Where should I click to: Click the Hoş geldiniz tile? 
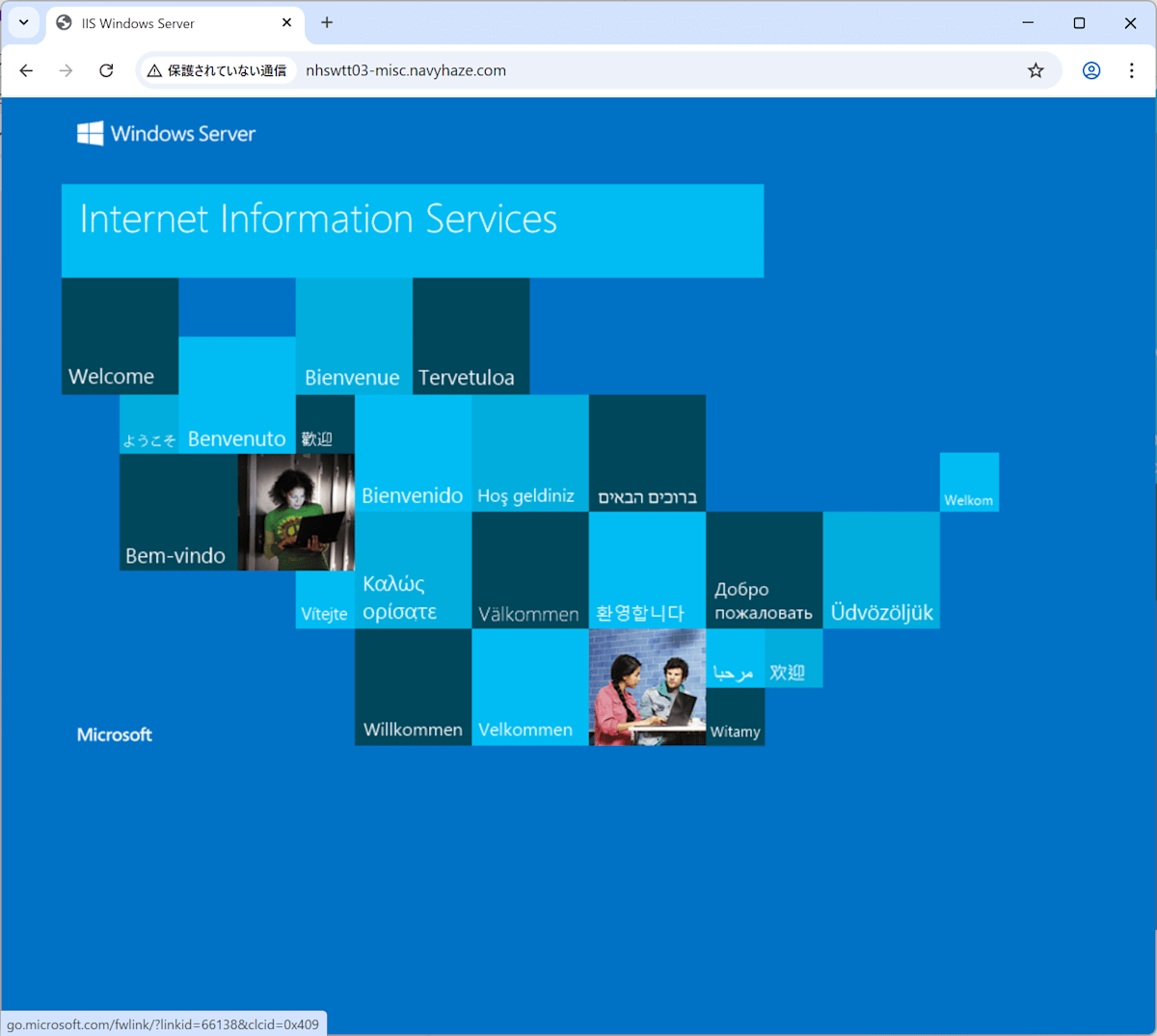coord(530,453)
